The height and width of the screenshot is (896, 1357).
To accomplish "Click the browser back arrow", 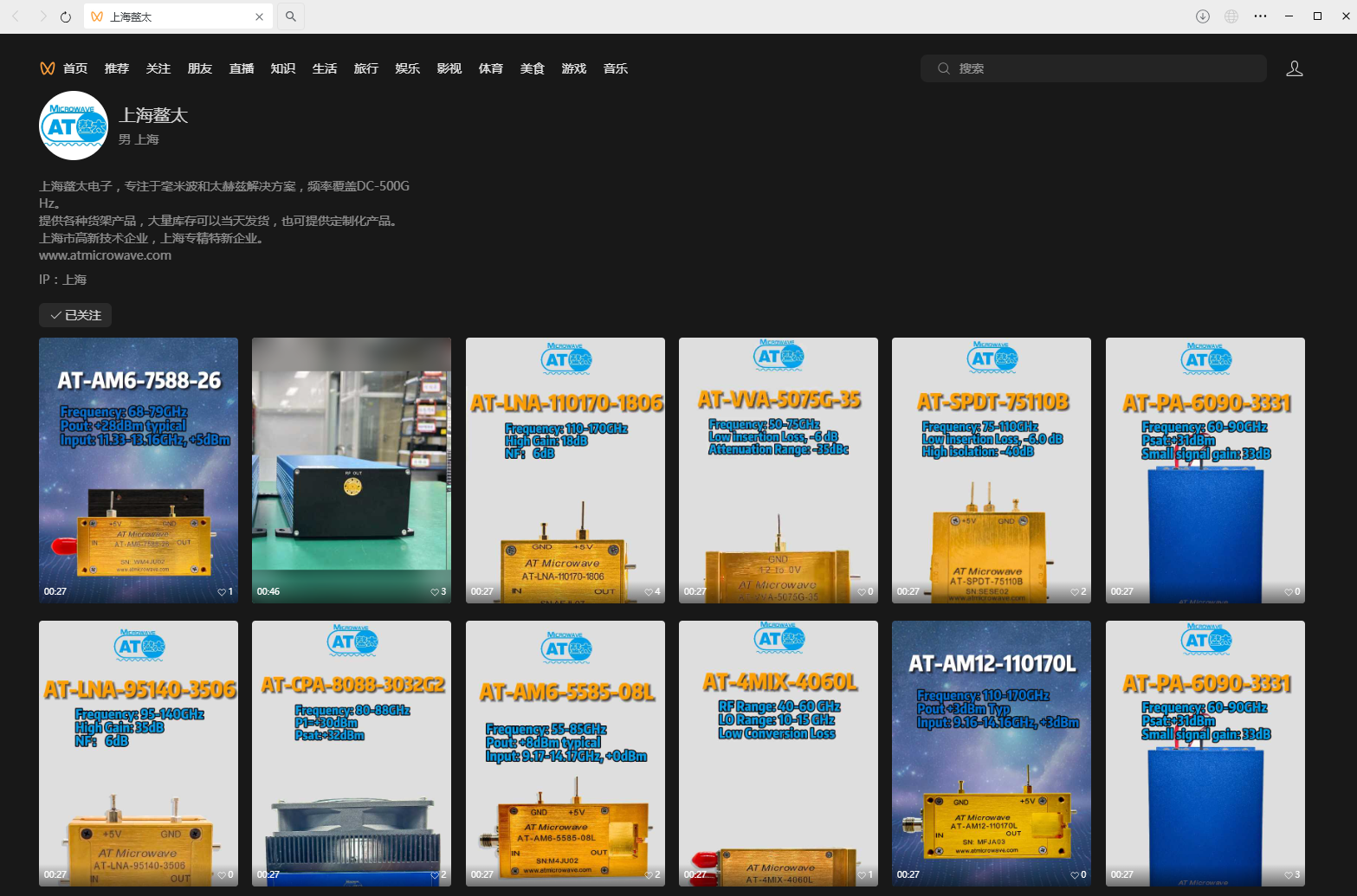I will [16, 16].
